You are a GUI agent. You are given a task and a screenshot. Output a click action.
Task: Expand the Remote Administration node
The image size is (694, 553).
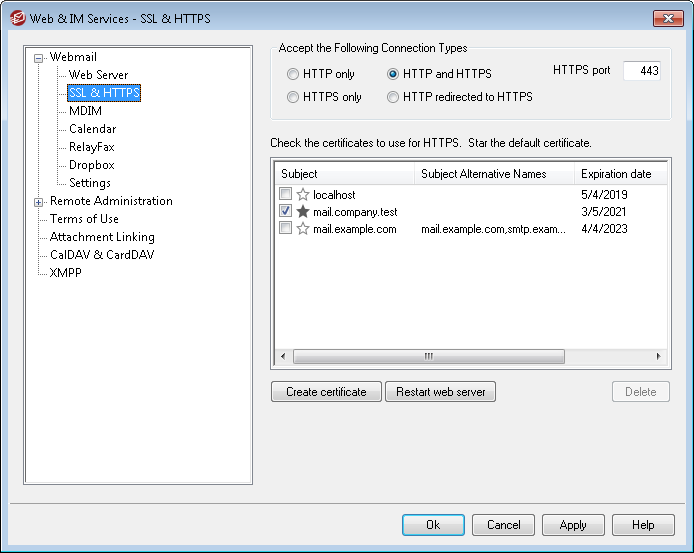tap(39, 202)
